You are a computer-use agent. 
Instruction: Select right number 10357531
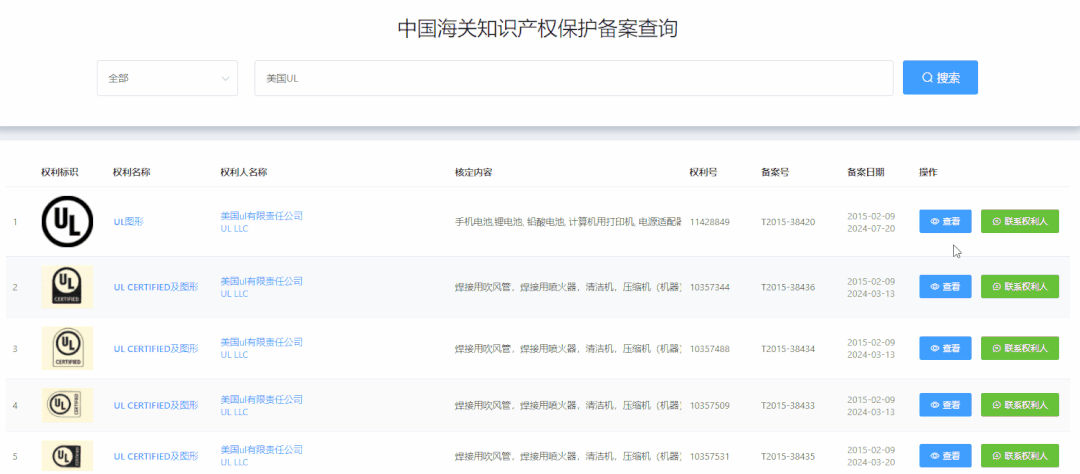point(709,456)
